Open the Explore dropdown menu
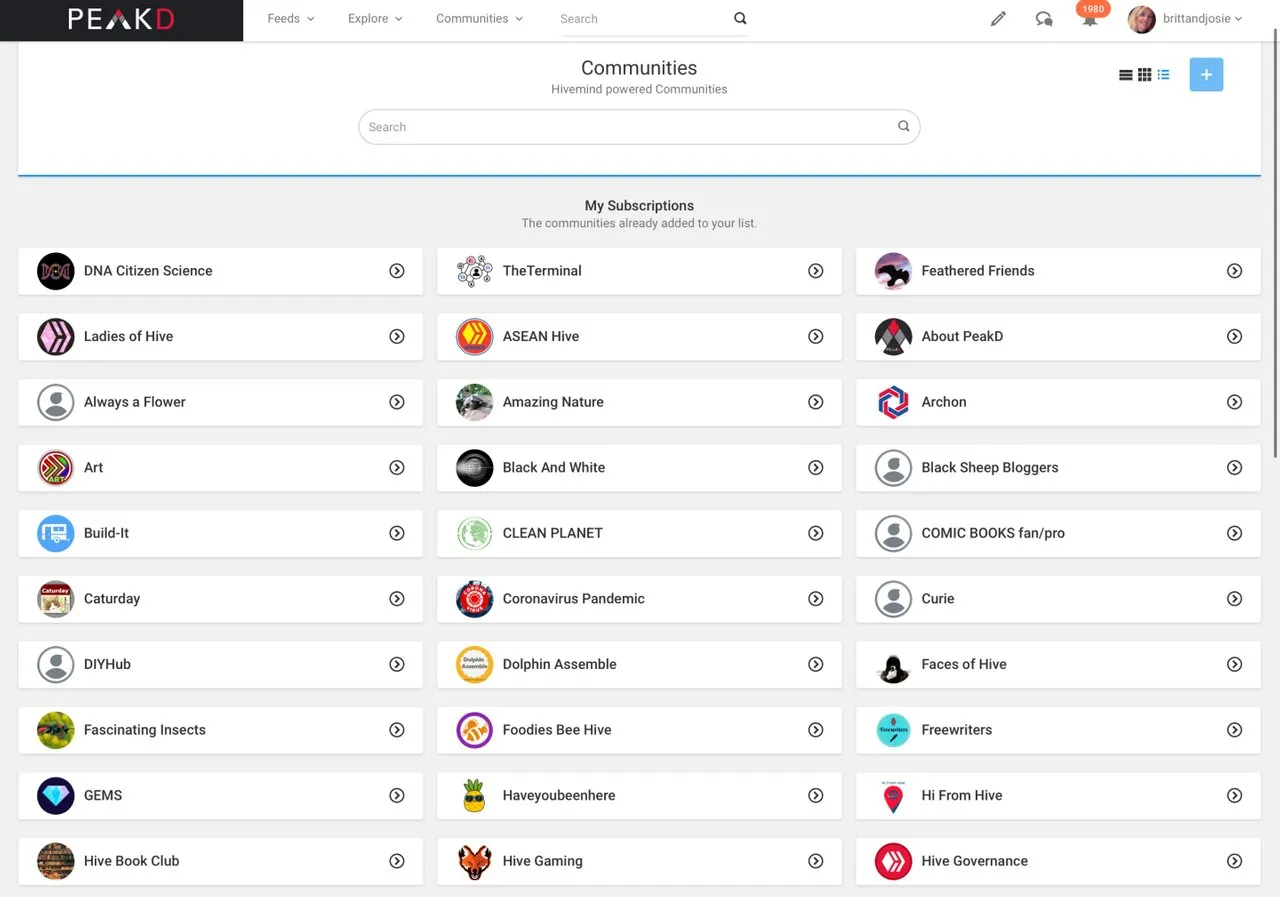This screenshot has height=897, width=1280. click(375, 18)
